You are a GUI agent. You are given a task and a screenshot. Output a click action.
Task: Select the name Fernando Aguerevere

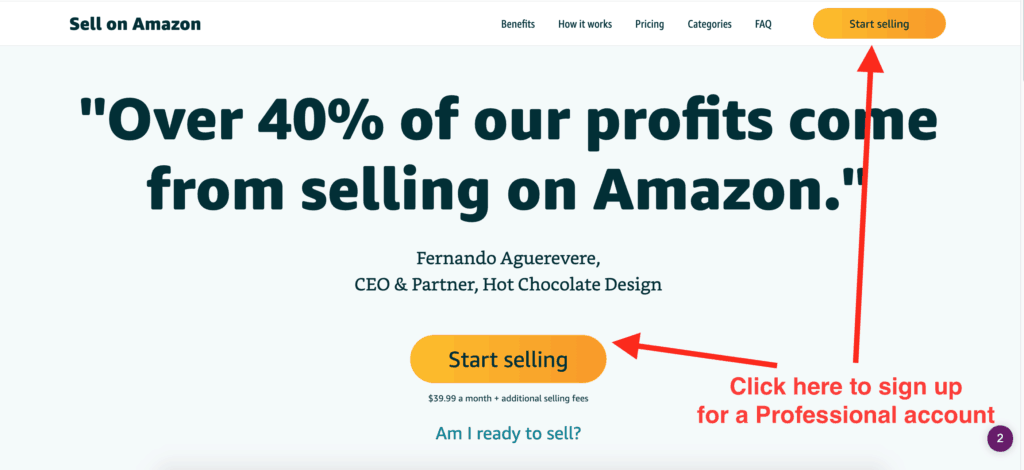[x=508, y=258]
